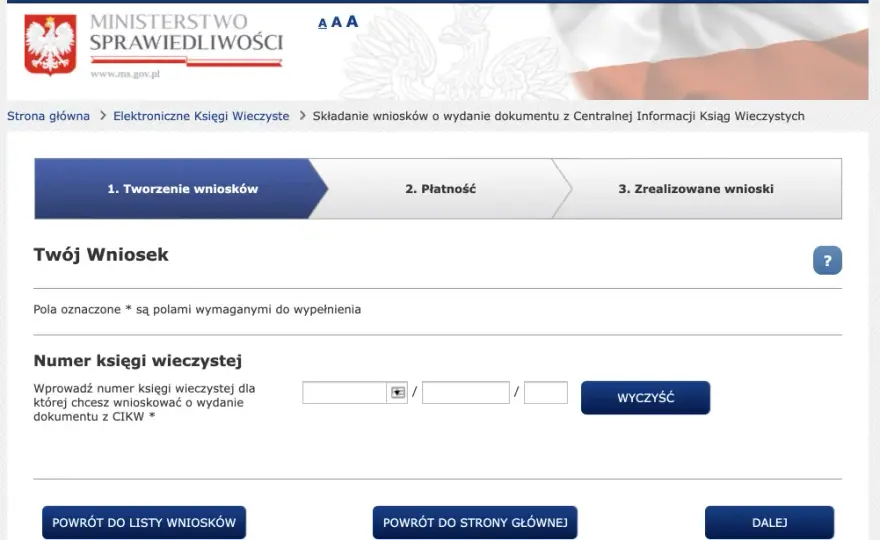Select the medium font size A

click(x=336, y=22)
